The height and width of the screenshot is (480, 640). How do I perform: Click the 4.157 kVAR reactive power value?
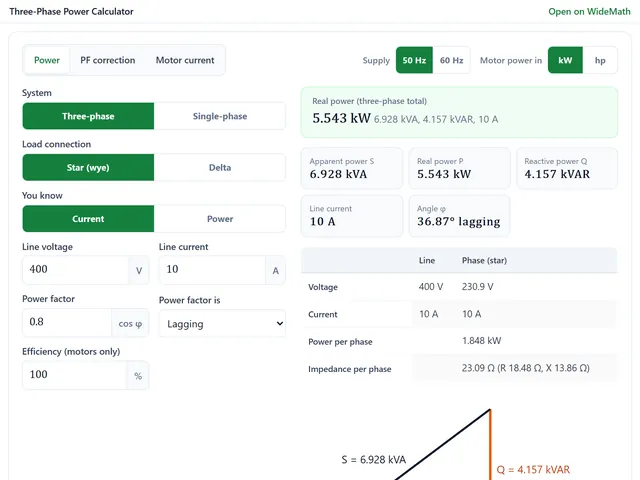(x=557, y=174)
